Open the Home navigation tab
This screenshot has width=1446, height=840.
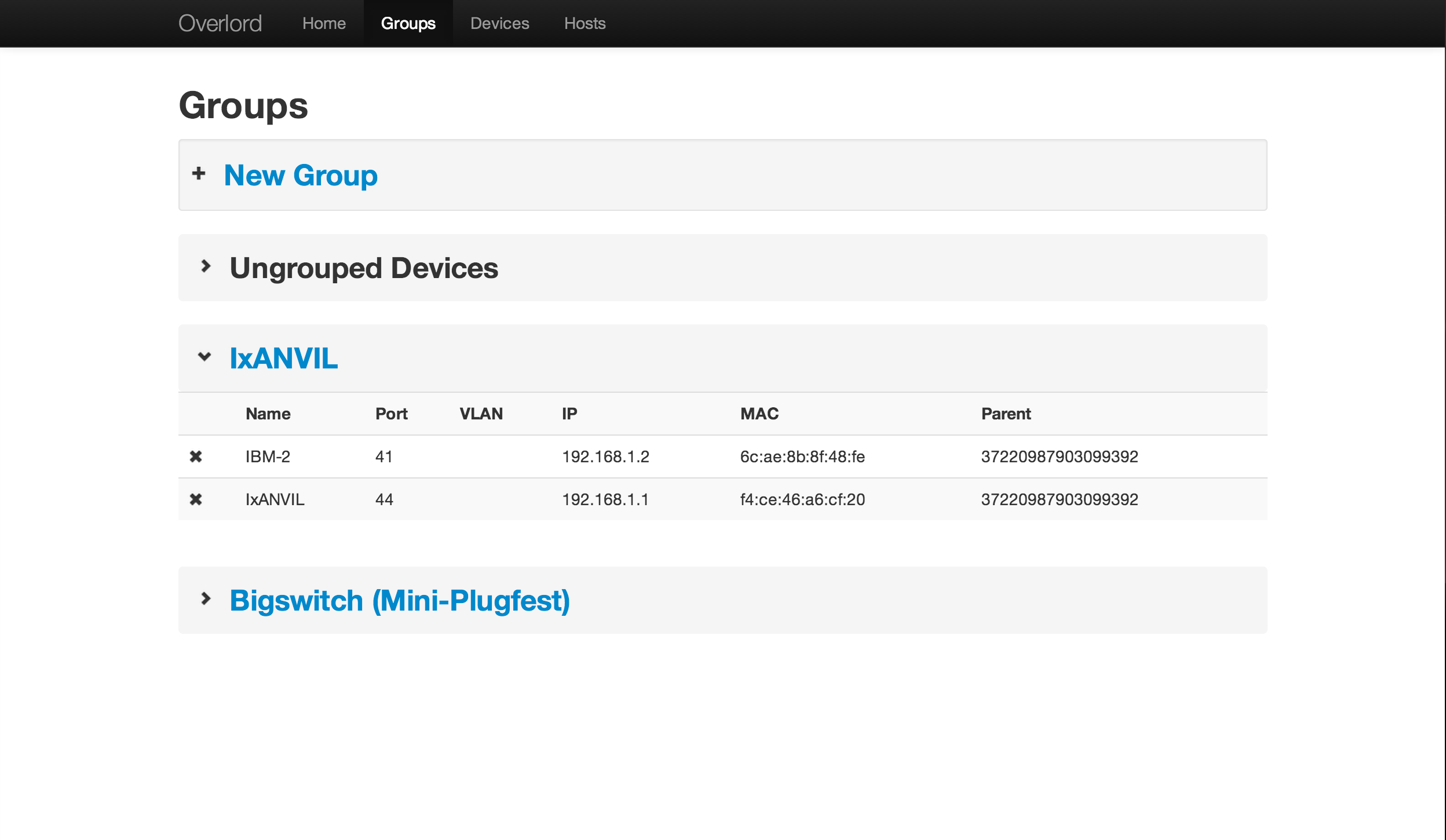(324, 23)
